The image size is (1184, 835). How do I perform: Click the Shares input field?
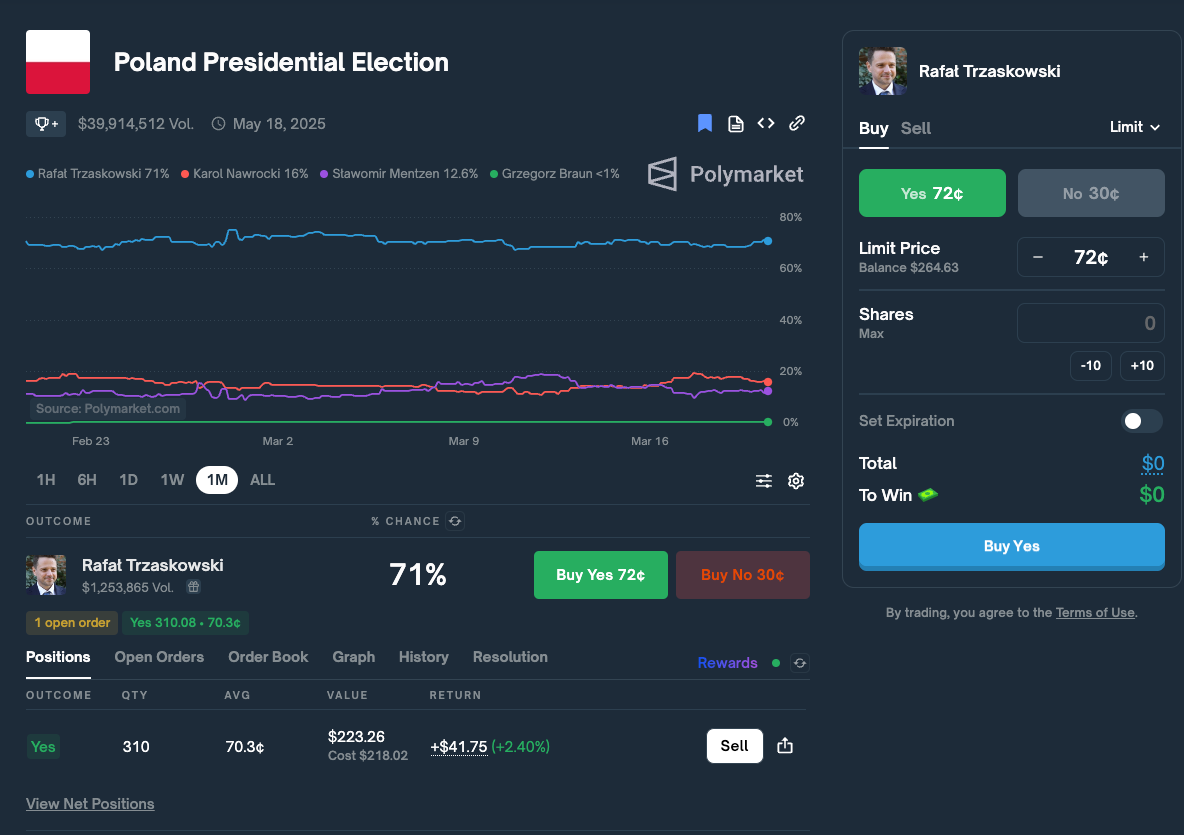[1090, 323]
